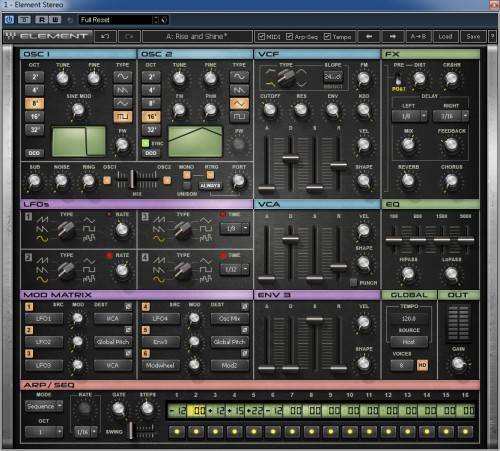Click the VCF slope 24dB button

pyautogui.click(x=333, y=77)
